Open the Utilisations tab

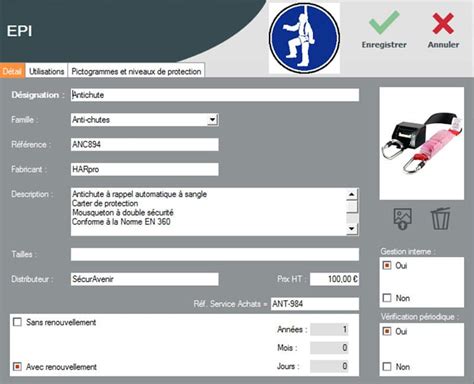click(47, 71)
